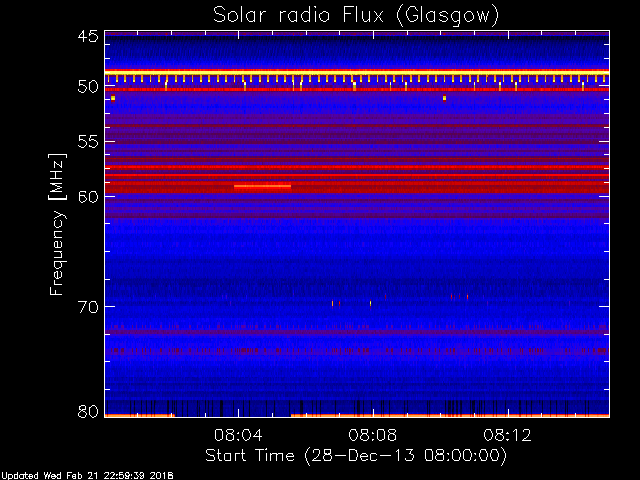Click the bright orange segment near 59 MHz
This screenshot has width=640, height=480.
[x=262, y=186]
